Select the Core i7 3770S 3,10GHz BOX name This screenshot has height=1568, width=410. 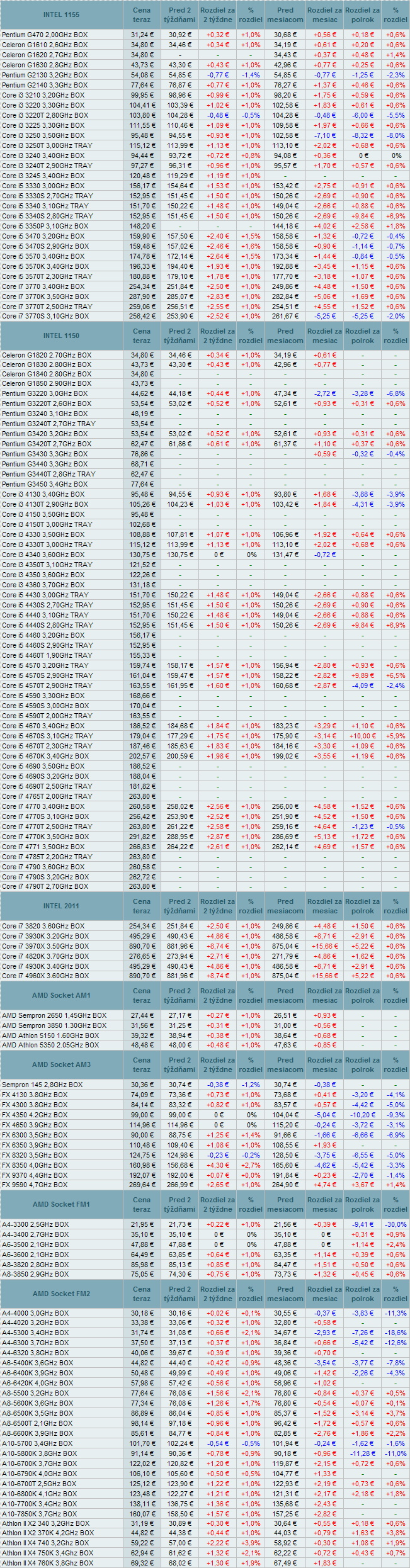(45, 316)
